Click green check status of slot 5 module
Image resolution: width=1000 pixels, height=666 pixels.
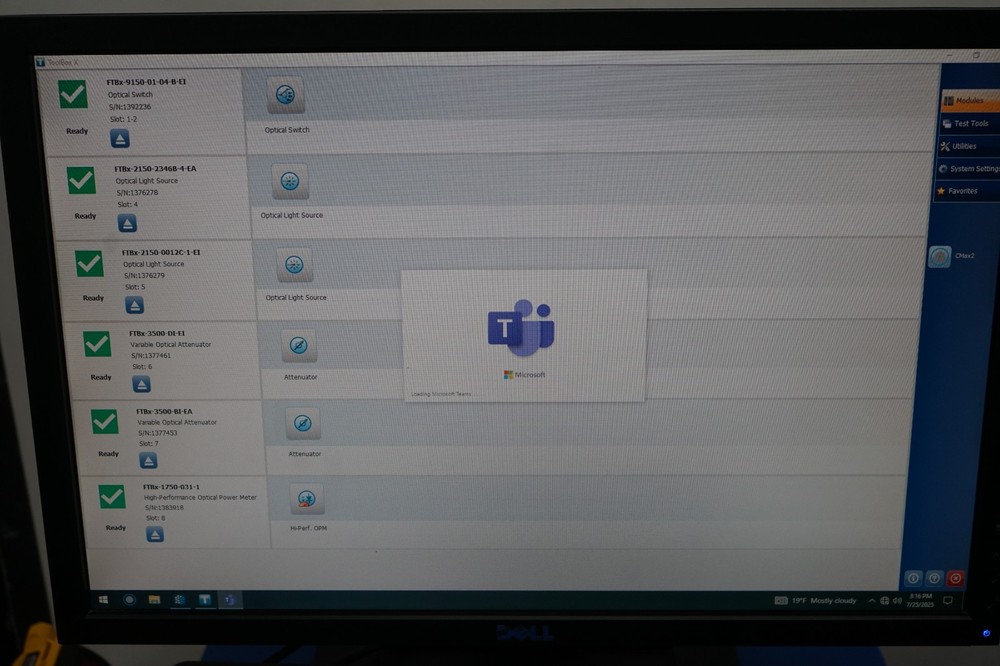coord(89,263)
